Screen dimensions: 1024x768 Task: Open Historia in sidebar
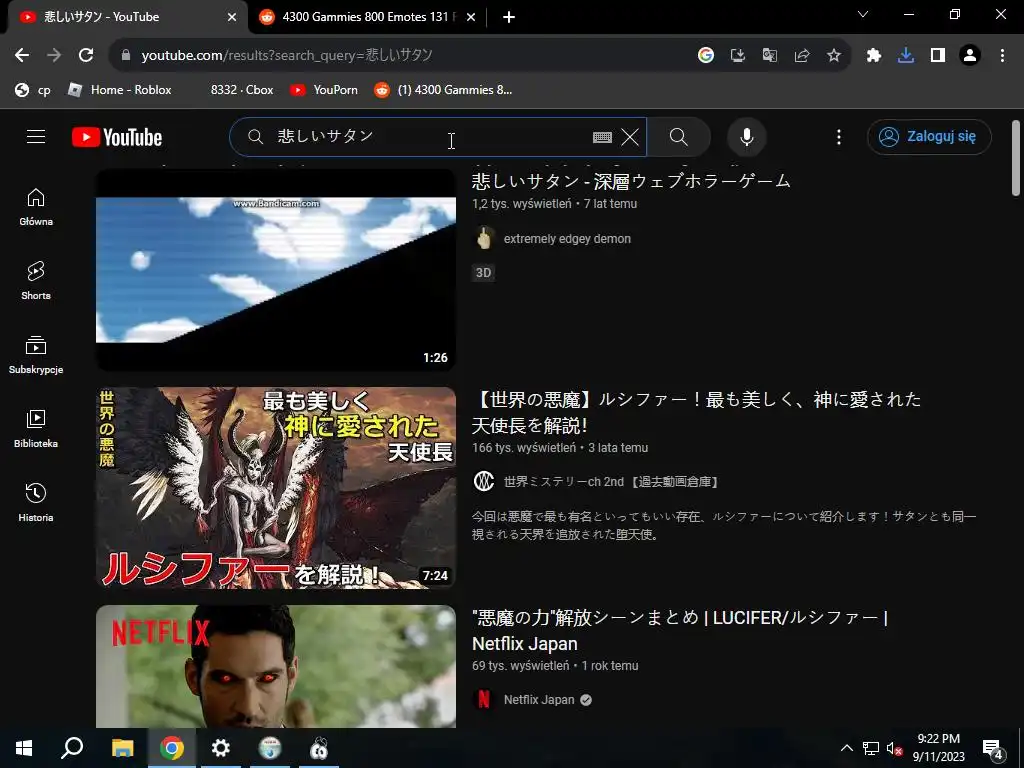click(36, 503)
